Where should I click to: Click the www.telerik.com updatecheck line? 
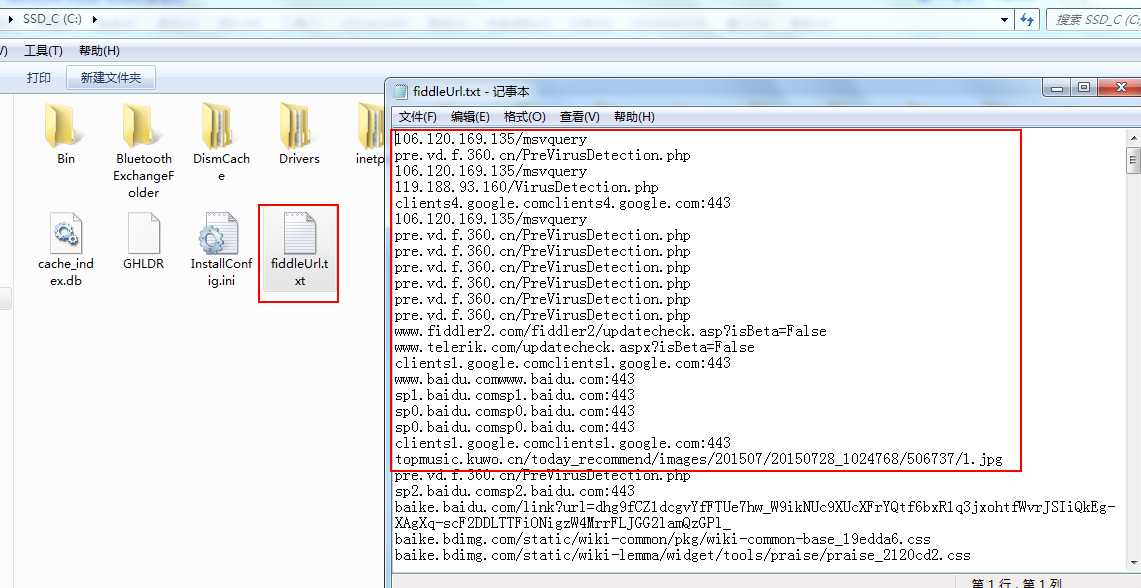574,347
